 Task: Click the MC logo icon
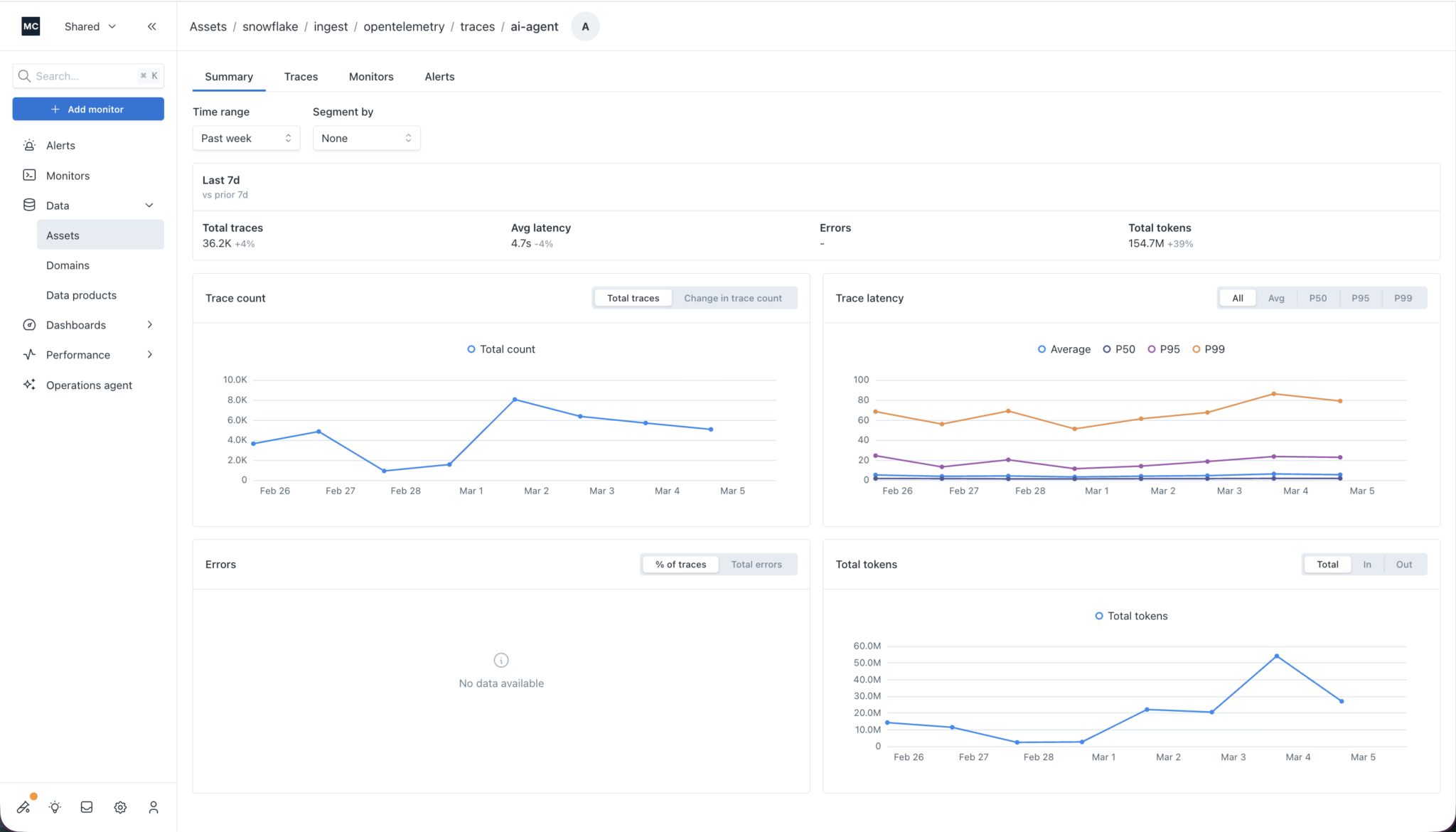(x=31, y=26)
